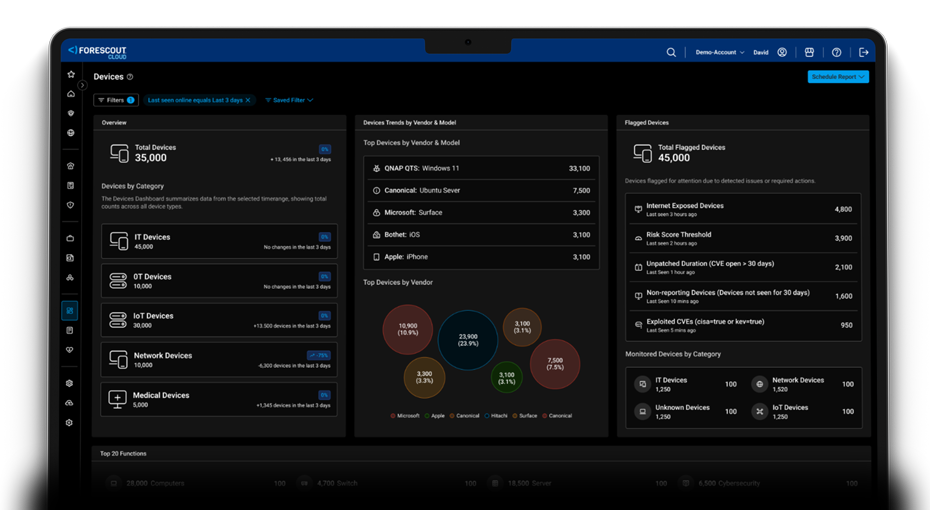Image resolution: width=930 pixels, height=510 pixels.
Task: Open the heart icon in sidebar
Action: [70, 350]
